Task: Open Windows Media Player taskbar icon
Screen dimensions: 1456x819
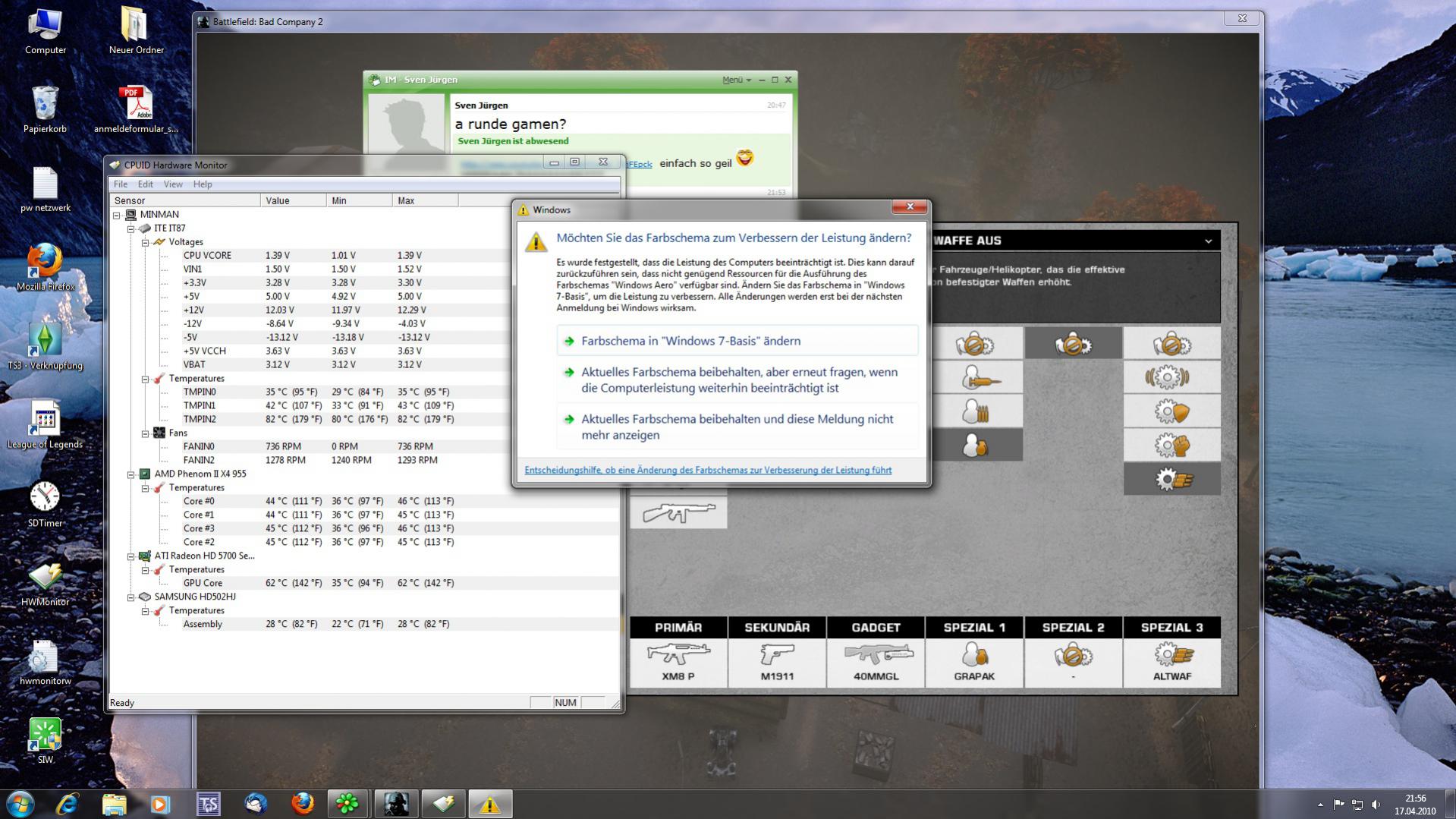Action: (x=161, y=804)
